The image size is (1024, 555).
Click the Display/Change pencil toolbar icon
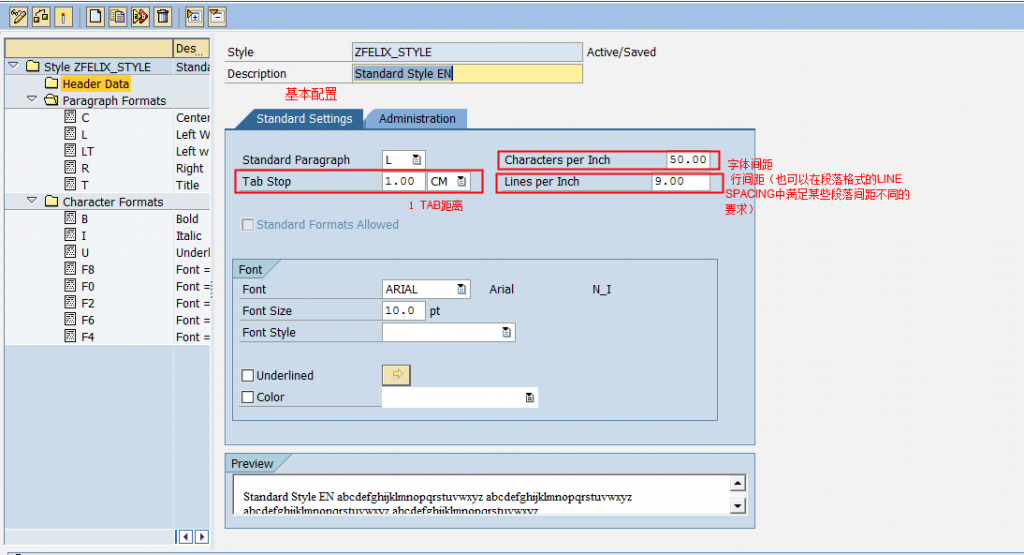coord(18,16)
